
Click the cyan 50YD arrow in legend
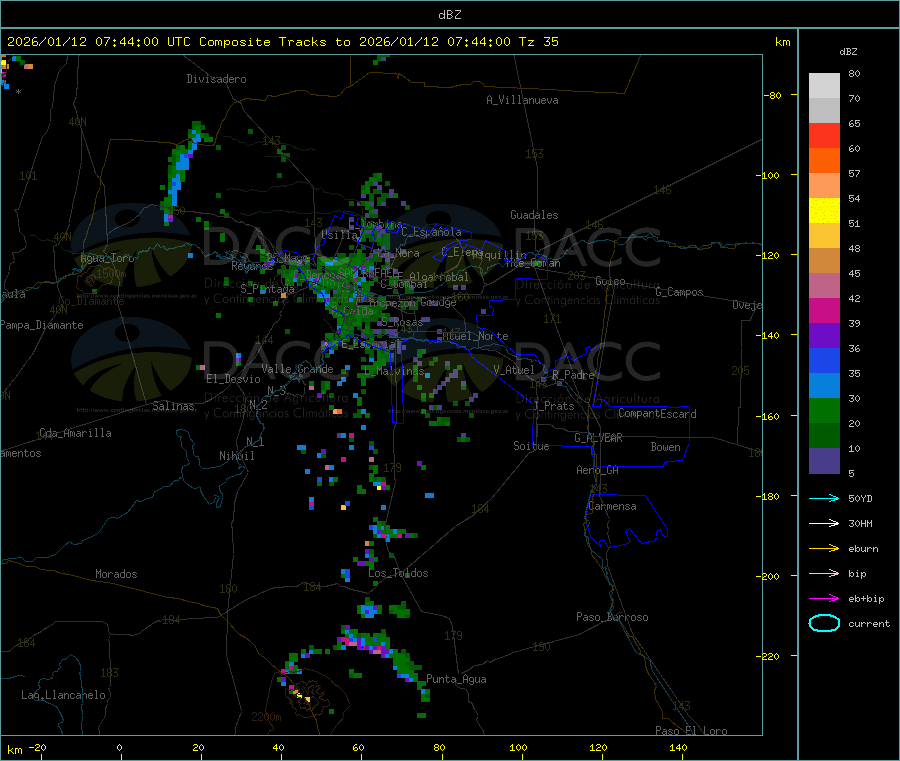tap(824, 498)
